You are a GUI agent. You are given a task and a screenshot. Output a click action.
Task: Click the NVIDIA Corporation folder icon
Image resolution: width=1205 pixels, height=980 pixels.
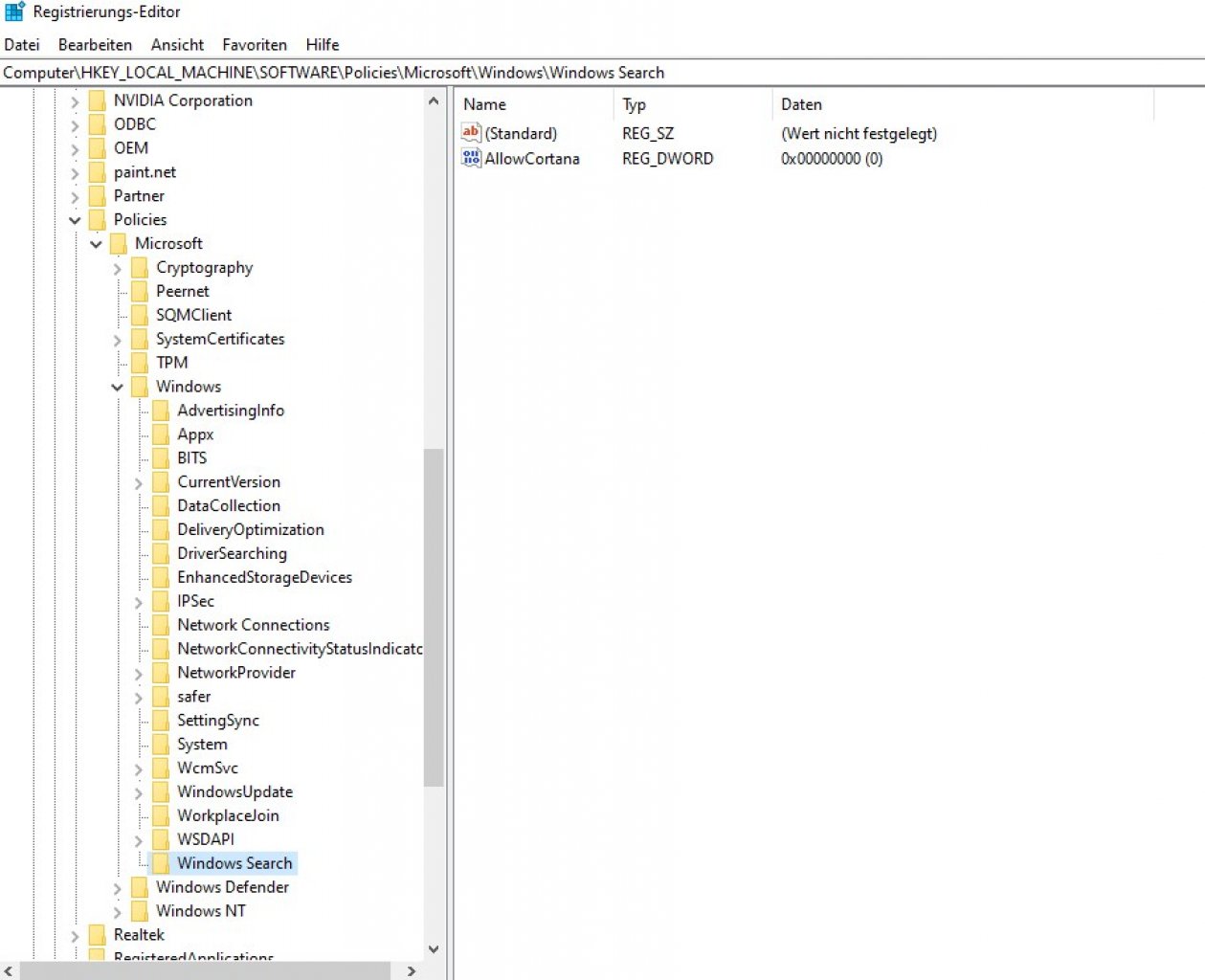(x=97, y=100)
